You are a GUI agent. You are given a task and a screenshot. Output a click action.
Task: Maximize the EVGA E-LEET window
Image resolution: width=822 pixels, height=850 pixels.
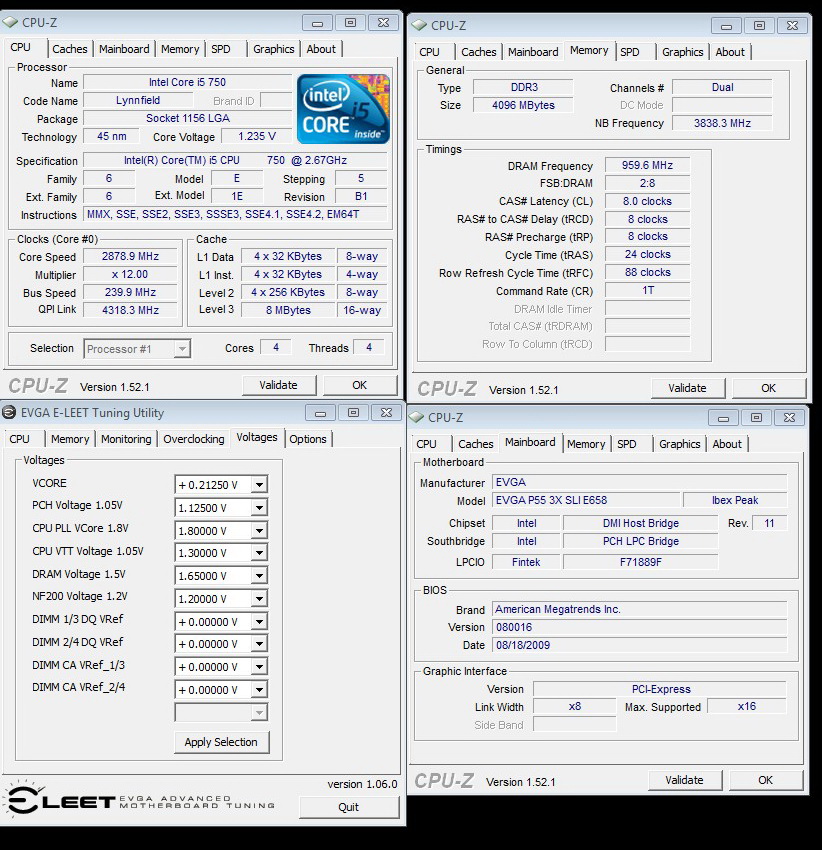353,413
